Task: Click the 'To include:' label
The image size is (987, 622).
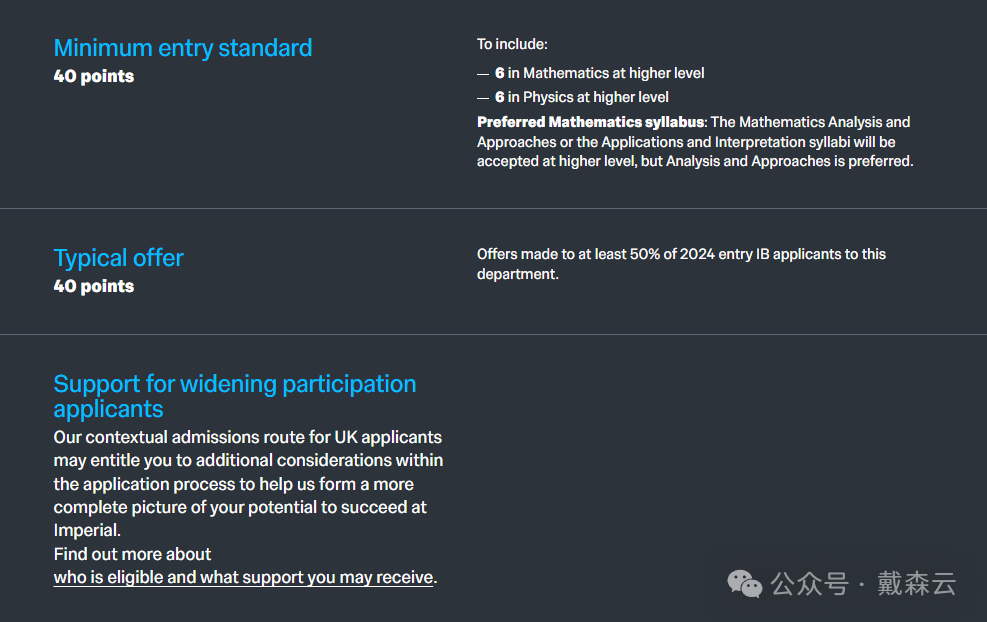Action: pyautogui.click(x=512, y=44)
